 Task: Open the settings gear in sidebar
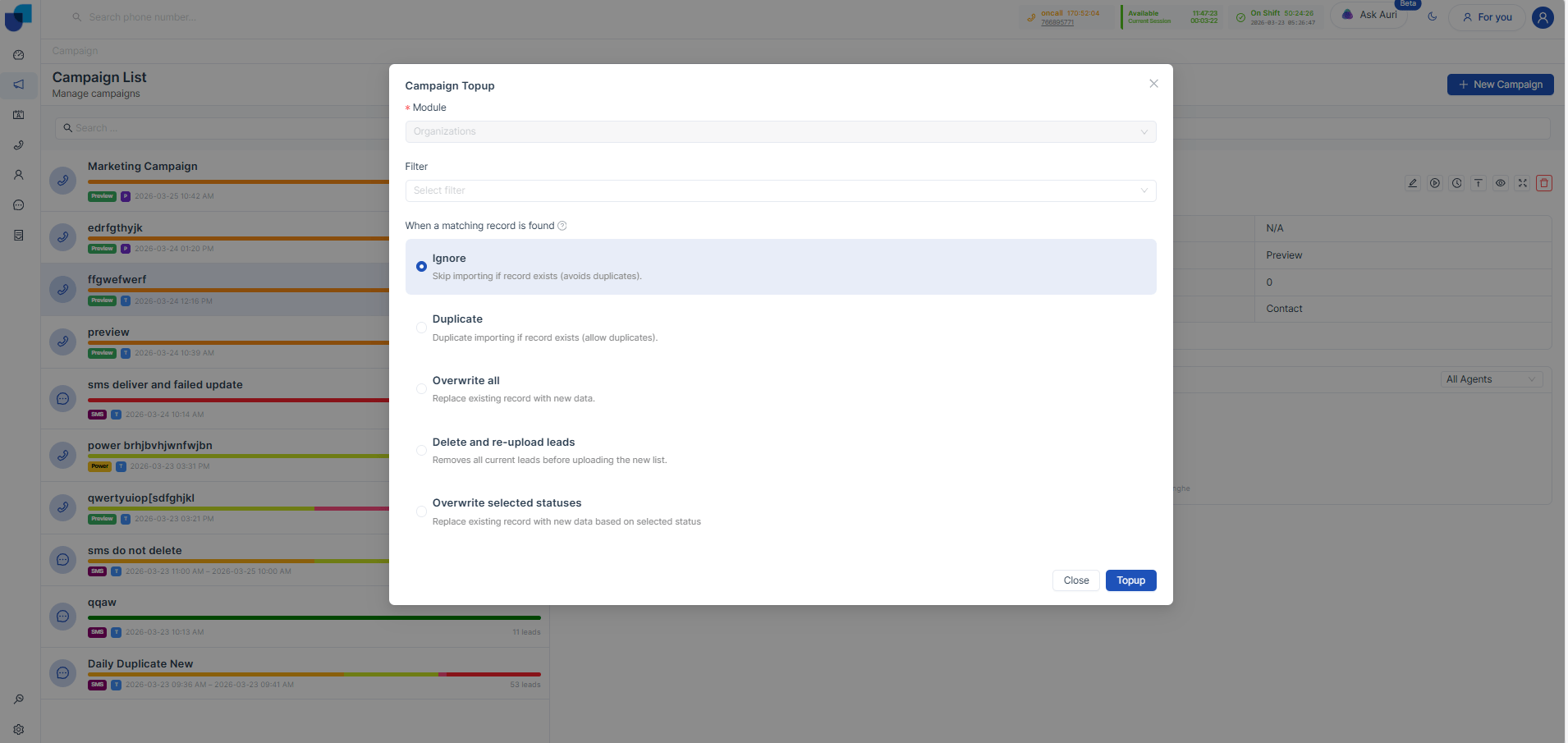(x=19, y=729)
